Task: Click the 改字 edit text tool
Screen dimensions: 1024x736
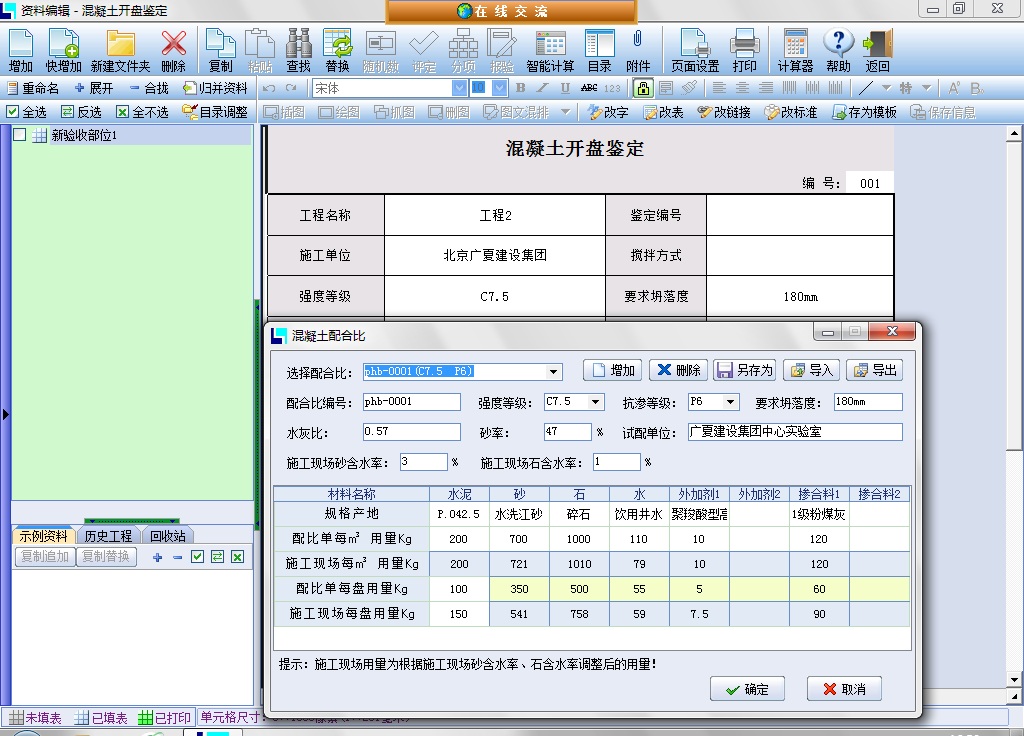Action: click(607, 112)
